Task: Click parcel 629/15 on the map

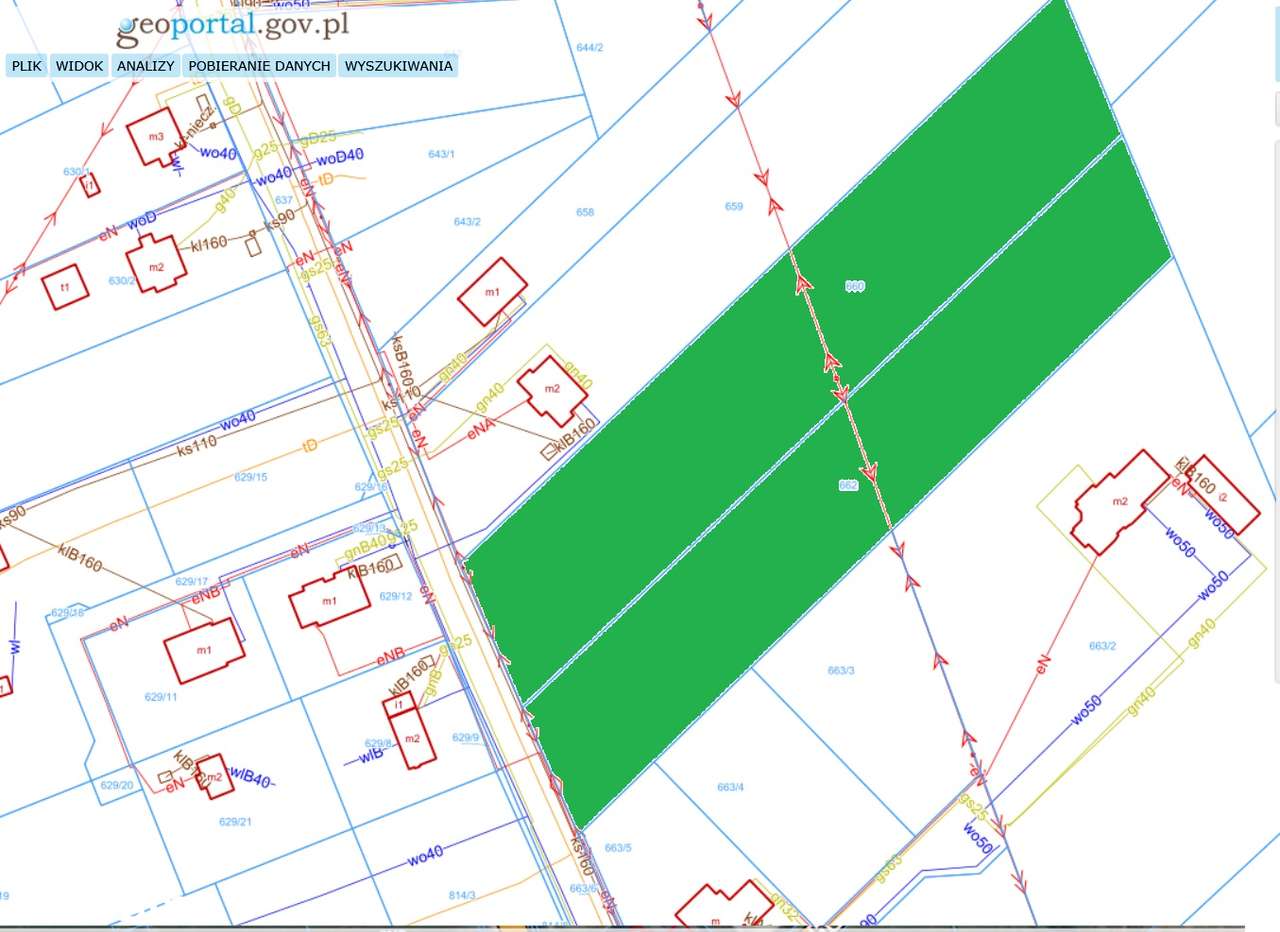Action: [253, 476]
